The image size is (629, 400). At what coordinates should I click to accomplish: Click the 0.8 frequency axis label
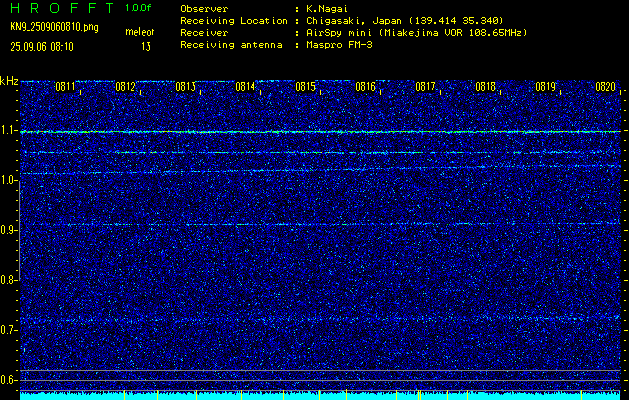point(8,280)
